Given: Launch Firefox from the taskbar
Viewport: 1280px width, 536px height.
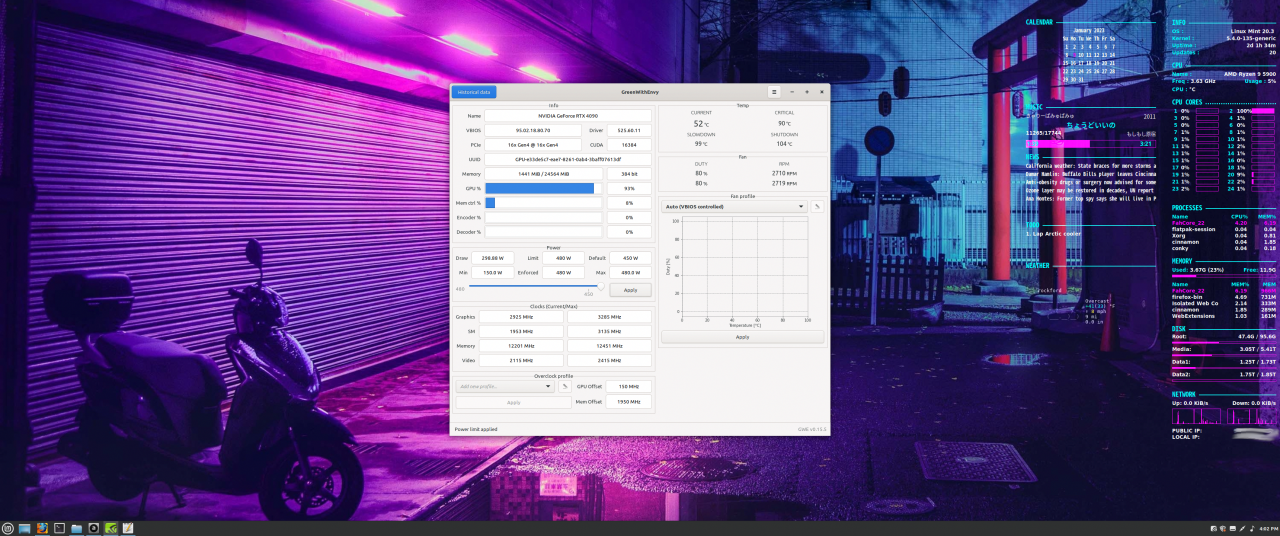Looking at the screenshot, I should pyautogui.click(x=42, y=527).
